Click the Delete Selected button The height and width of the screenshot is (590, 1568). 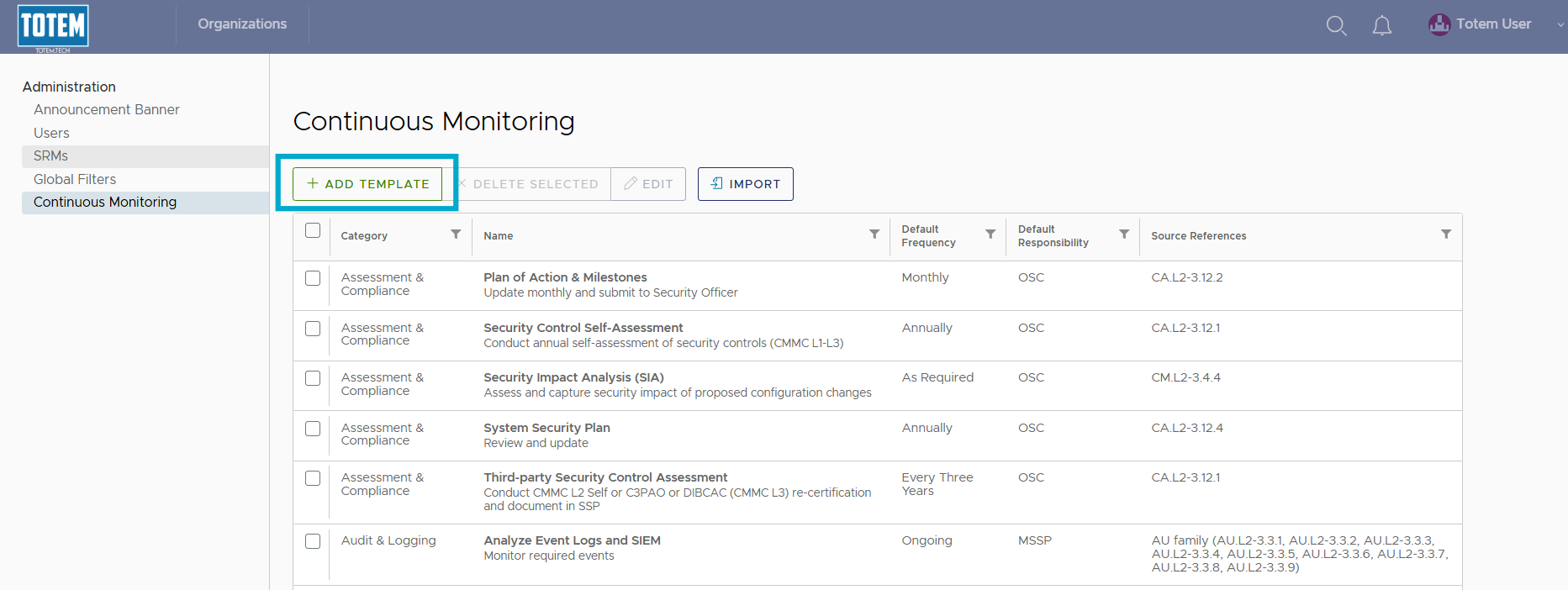click(527, 184)
